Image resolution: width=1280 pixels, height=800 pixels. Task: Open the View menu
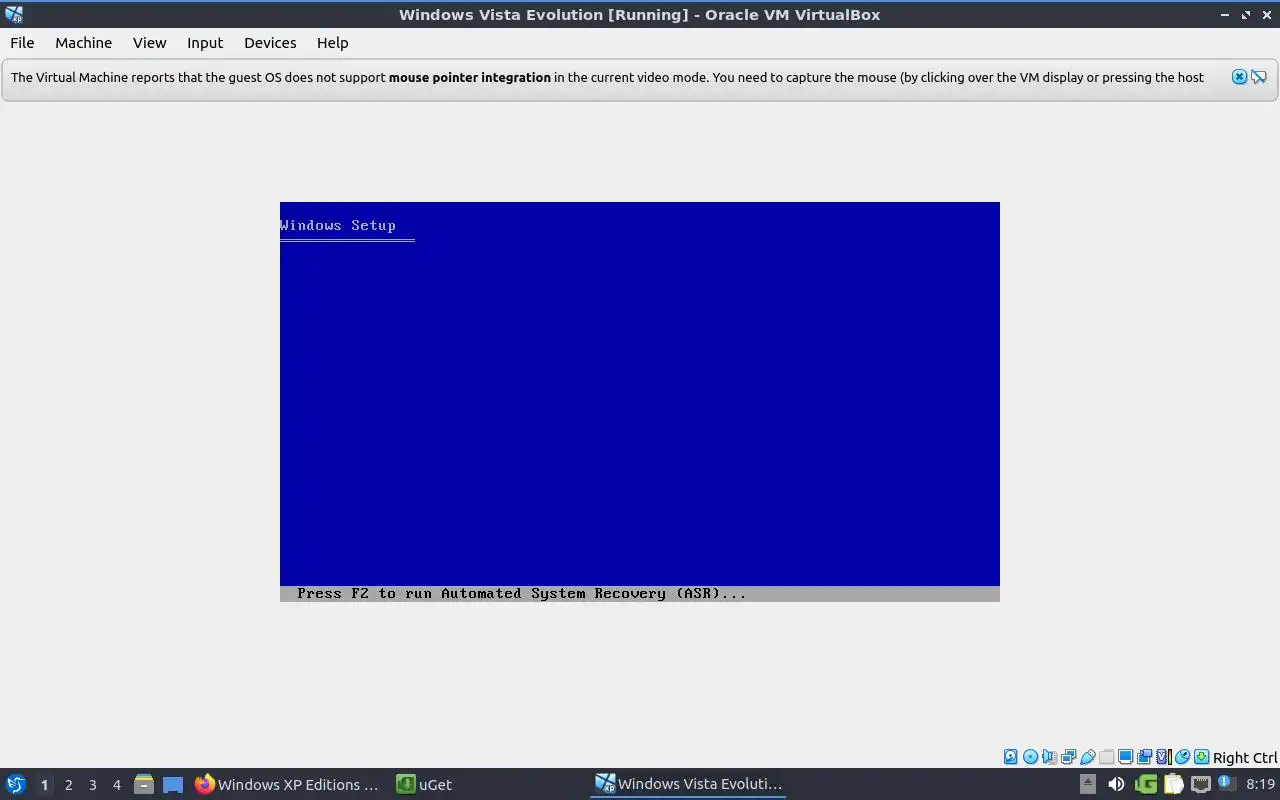click(x=149, y=43)
